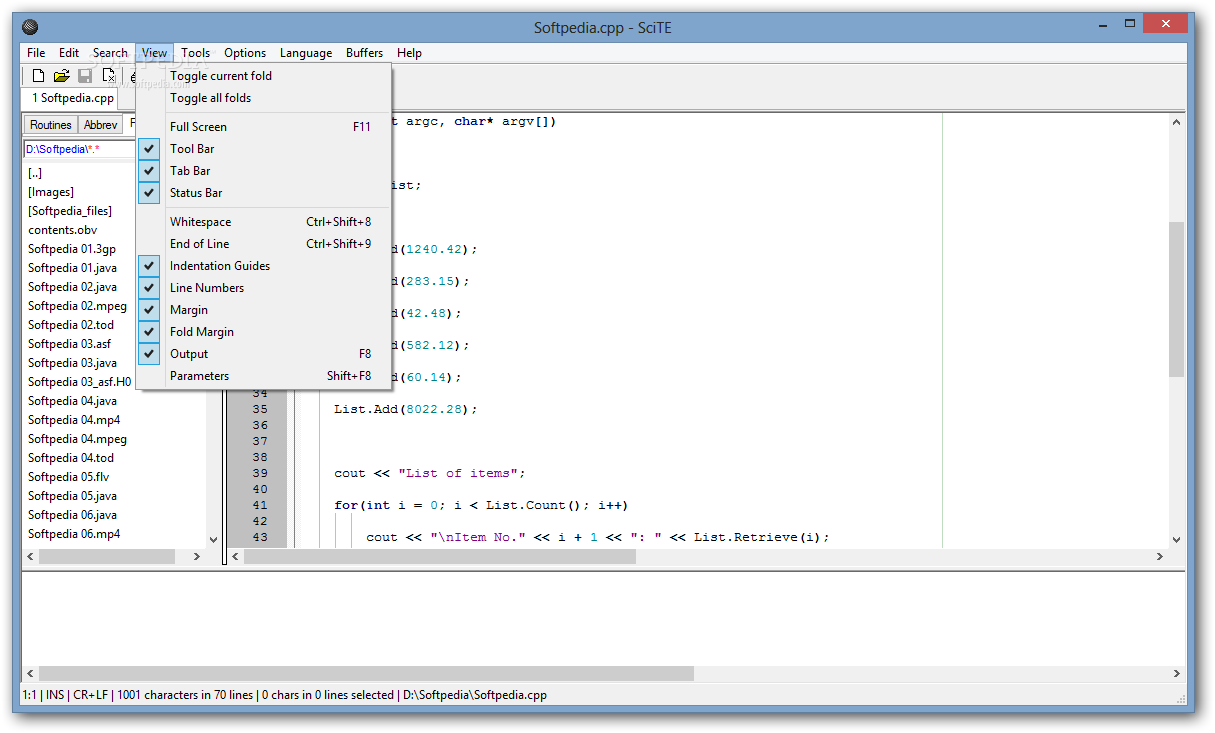Image resolution: width=1215 pixels, height=733 pixels.
Task: Click the Save floppy disk icon
Action: click(85, 76)
